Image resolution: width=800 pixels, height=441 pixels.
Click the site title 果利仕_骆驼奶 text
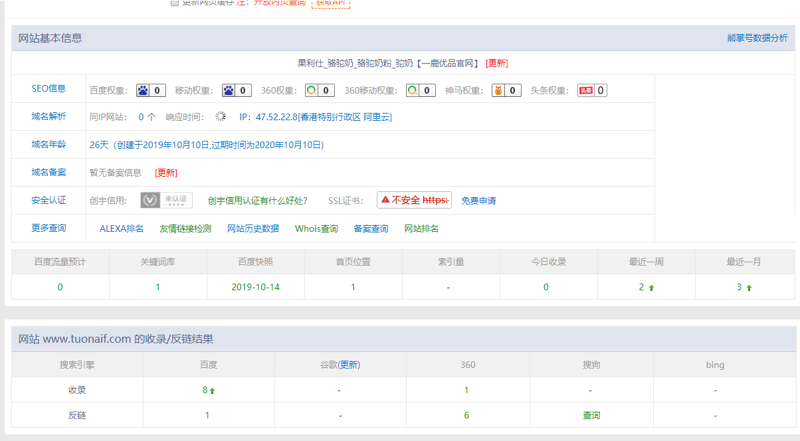pyautogui.click(x=388, y=63)
